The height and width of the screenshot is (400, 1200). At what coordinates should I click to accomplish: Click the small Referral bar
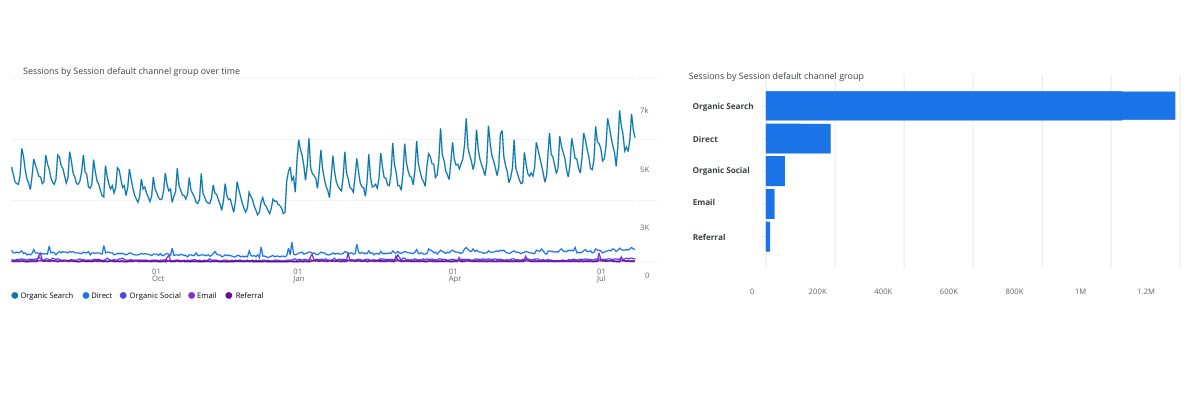pos(768,237)
